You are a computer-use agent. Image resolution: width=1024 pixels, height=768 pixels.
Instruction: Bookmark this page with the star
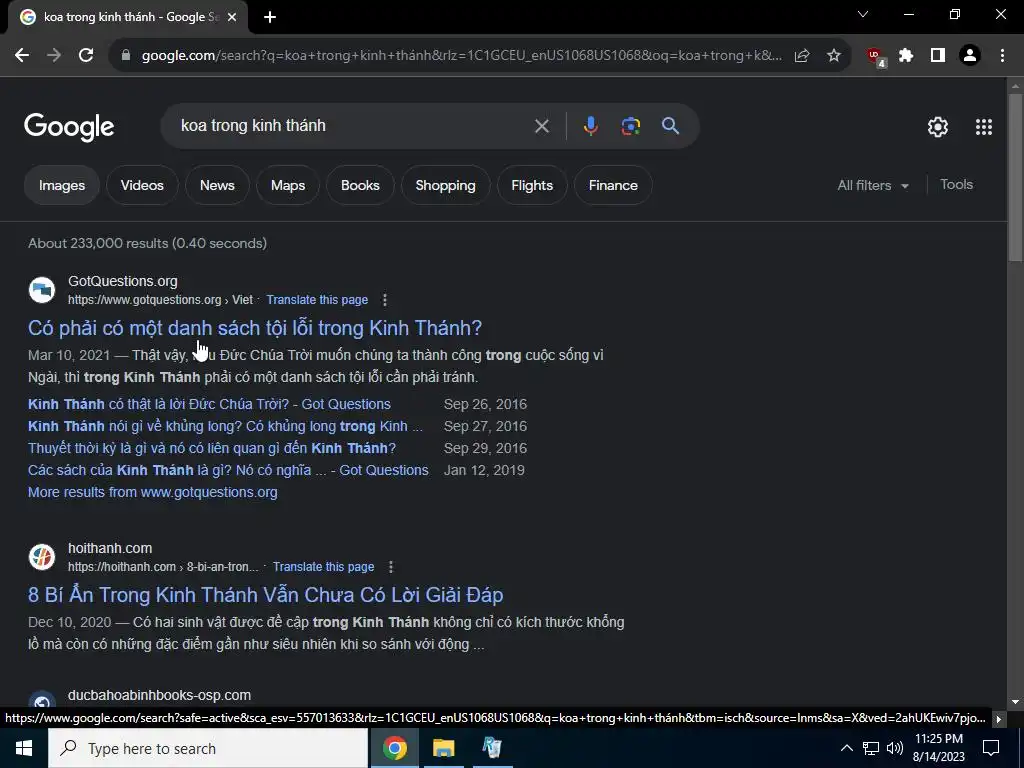point(833,56)
